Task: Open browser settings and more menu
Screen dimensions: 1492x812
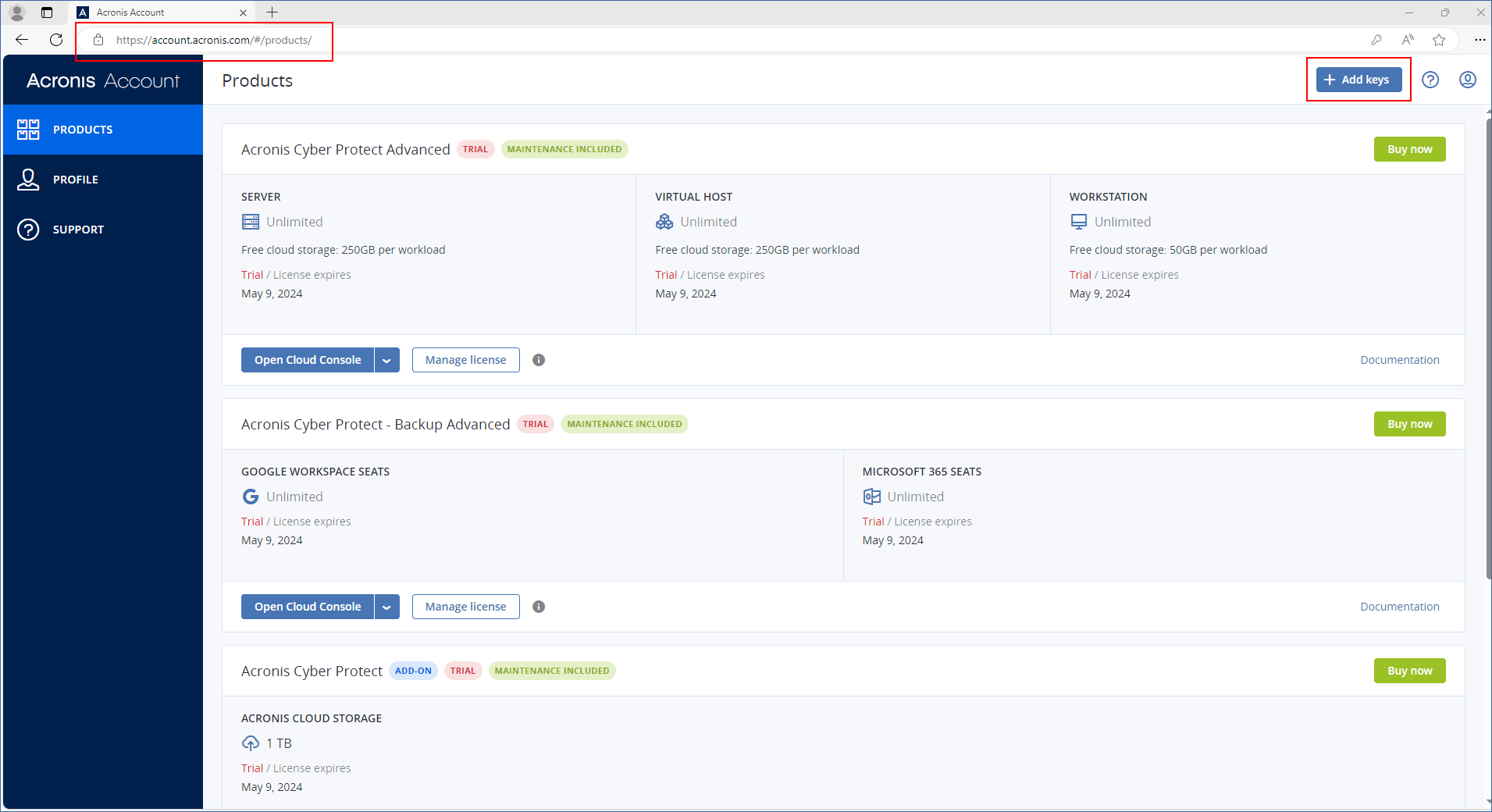Action: tap(1480, 40)
